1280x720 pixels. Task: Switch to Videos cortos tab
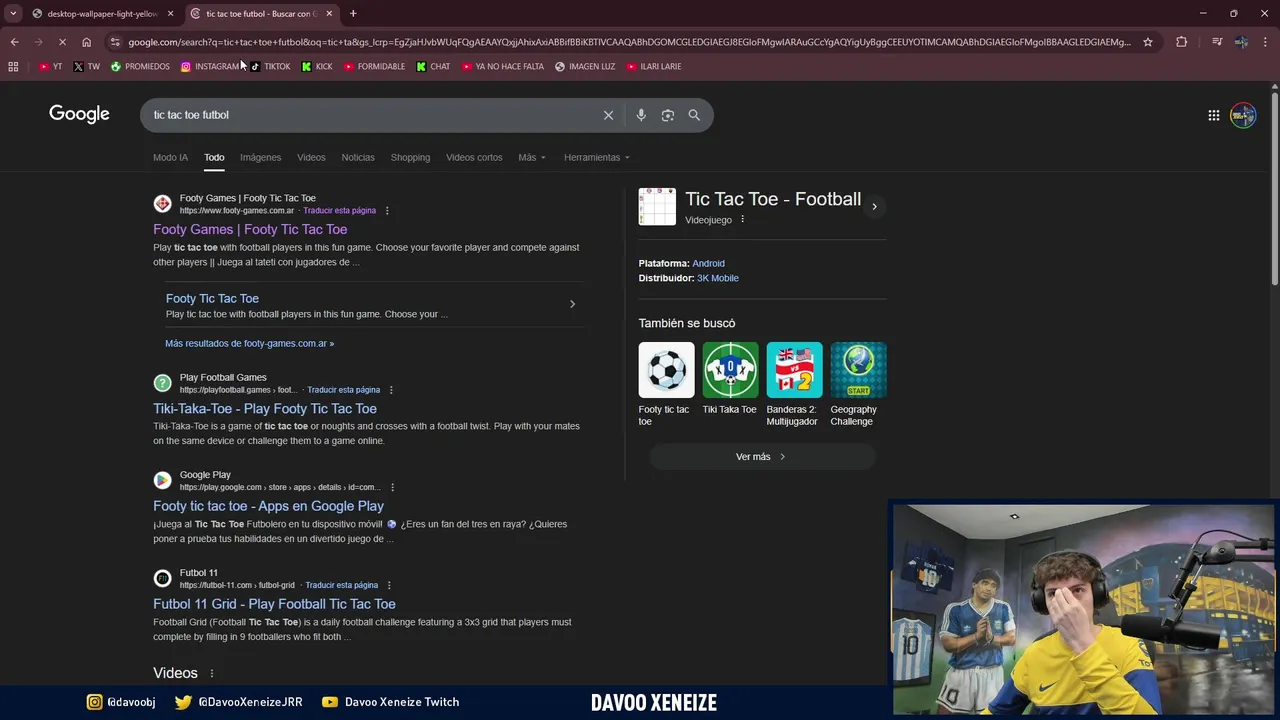474,157
